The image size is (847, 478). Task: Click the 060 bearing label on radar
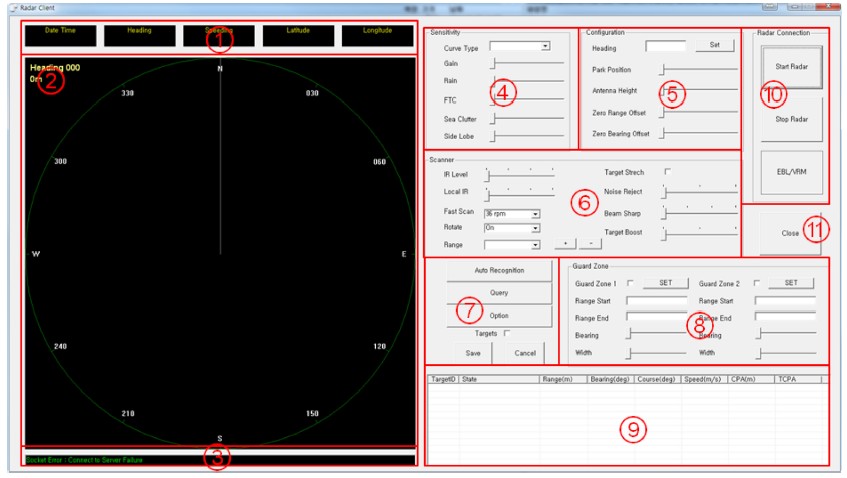380,161
